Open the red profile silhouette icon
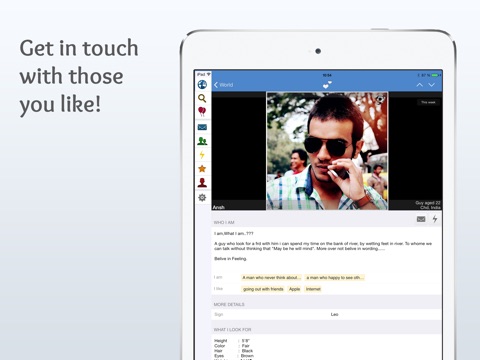The image size is (480, 360). [202, 183]
